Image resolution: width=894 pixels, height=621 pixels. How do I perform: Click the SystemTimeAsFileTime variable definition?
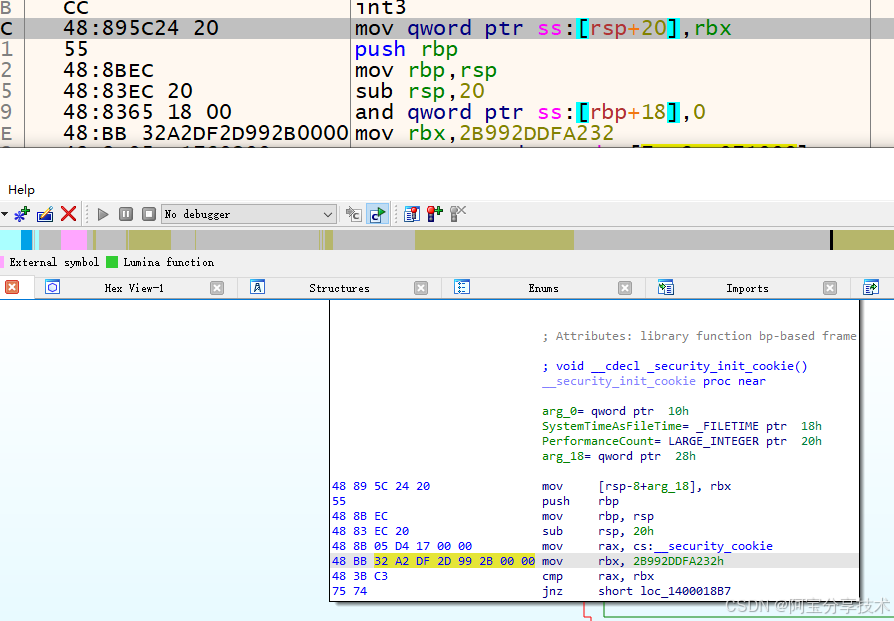[681, 426]
